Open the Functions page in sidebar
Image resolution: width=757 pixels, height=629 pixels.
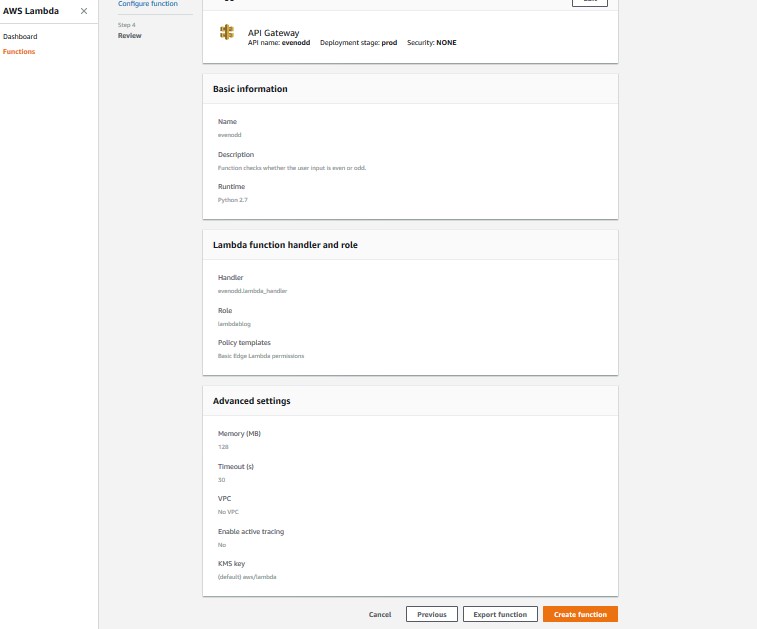point(19,52)
